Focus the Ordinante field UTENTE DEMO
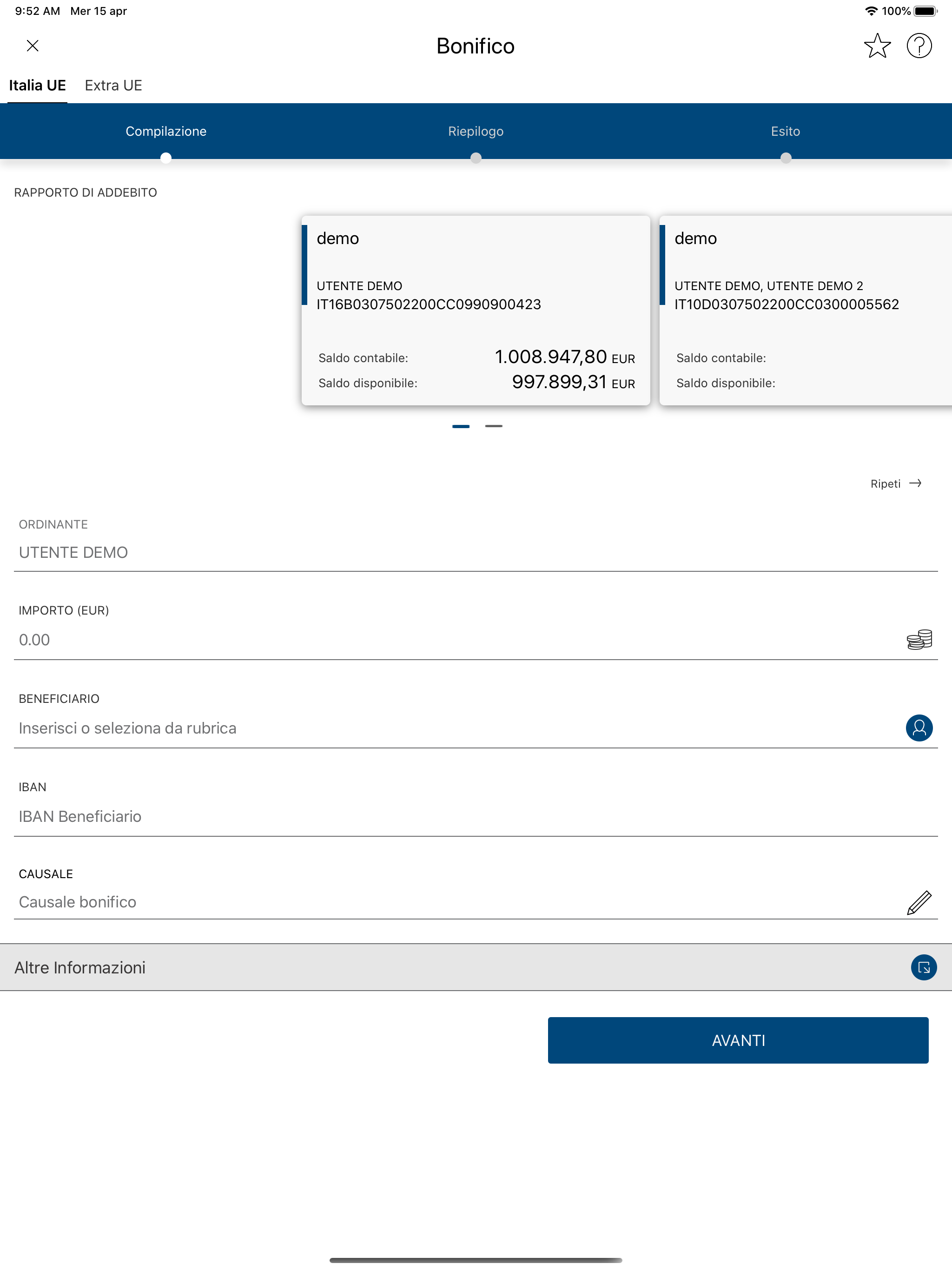Viewport: 952px width, 1270px height. pos(476,552)
